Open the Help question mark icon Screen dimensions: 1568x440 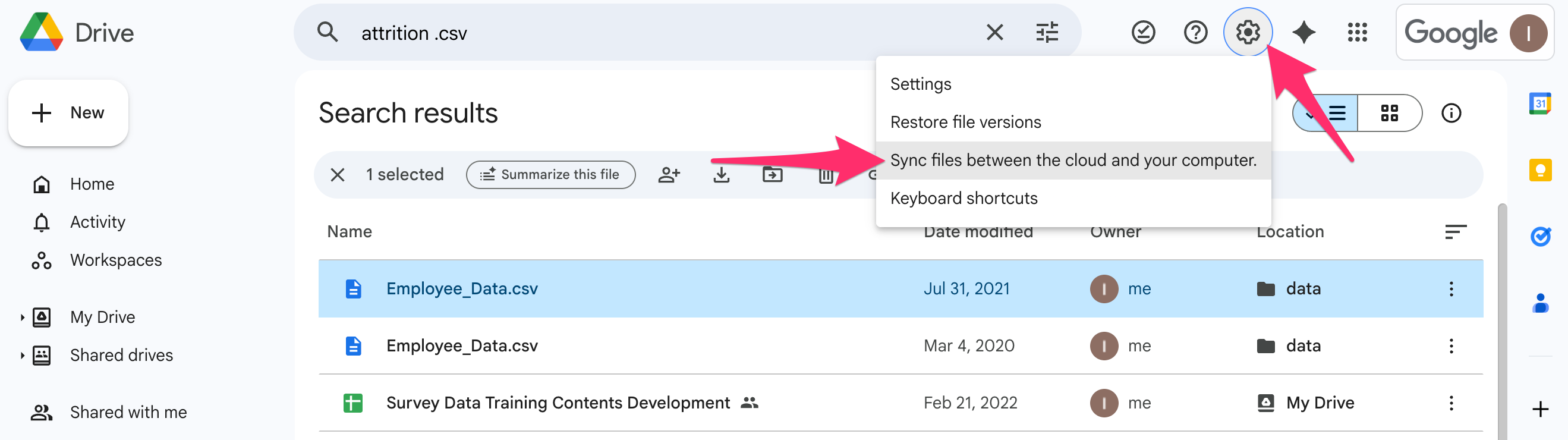click(x=1195, y=32)
